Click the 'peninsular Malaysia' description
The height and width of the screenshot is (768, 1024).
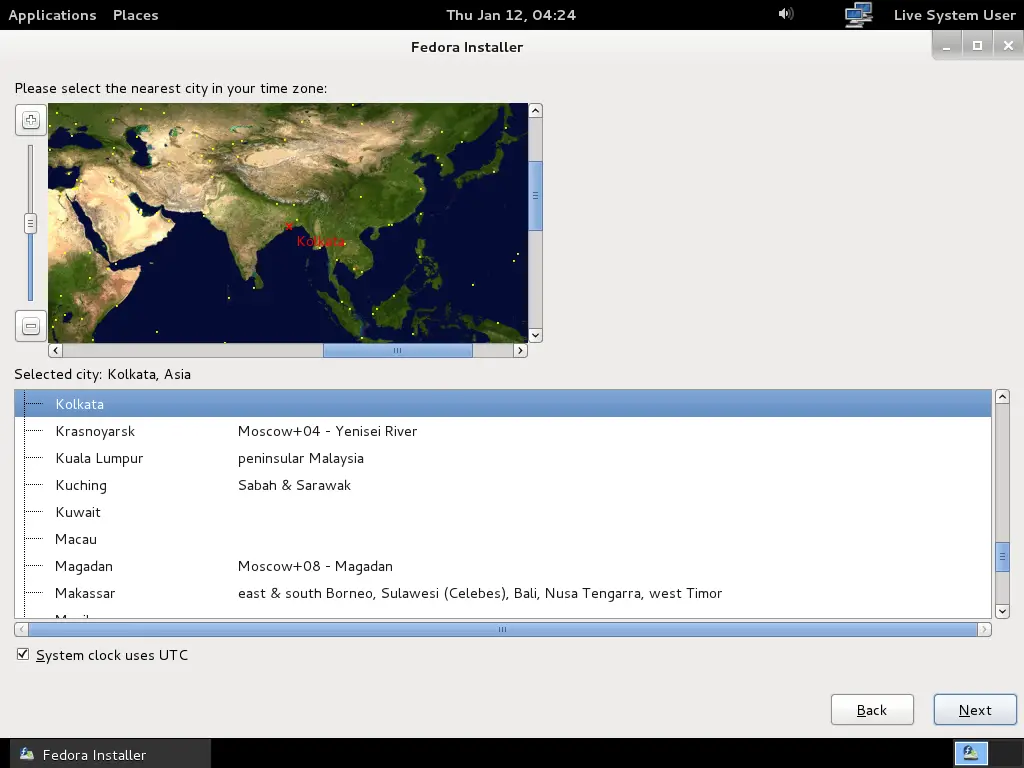point(300,458)
